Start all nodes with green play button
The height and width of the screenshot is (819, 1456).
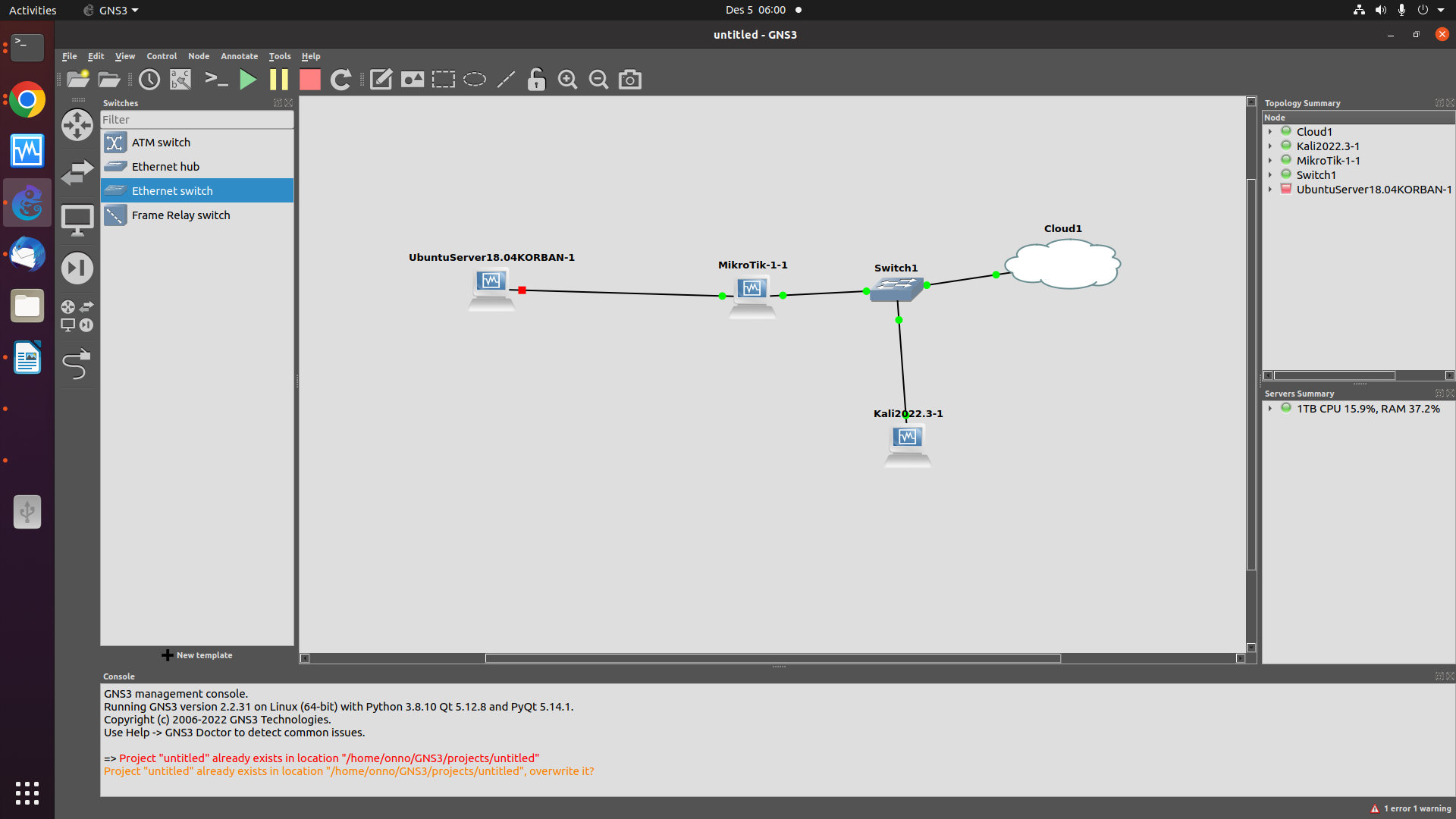pos(247,80)
